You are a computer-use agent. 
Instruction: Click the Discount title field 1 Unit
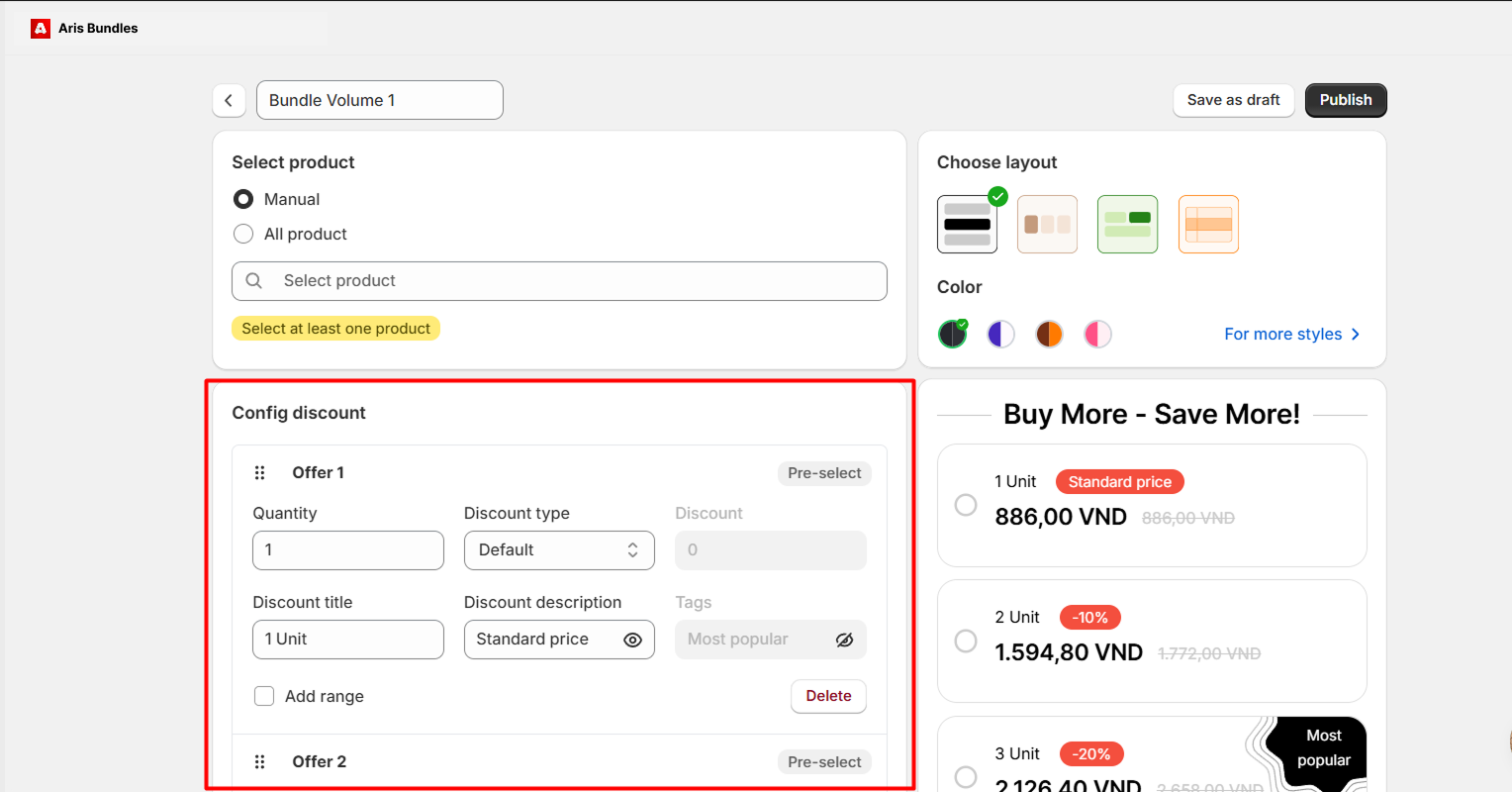(x=348, y=640)
